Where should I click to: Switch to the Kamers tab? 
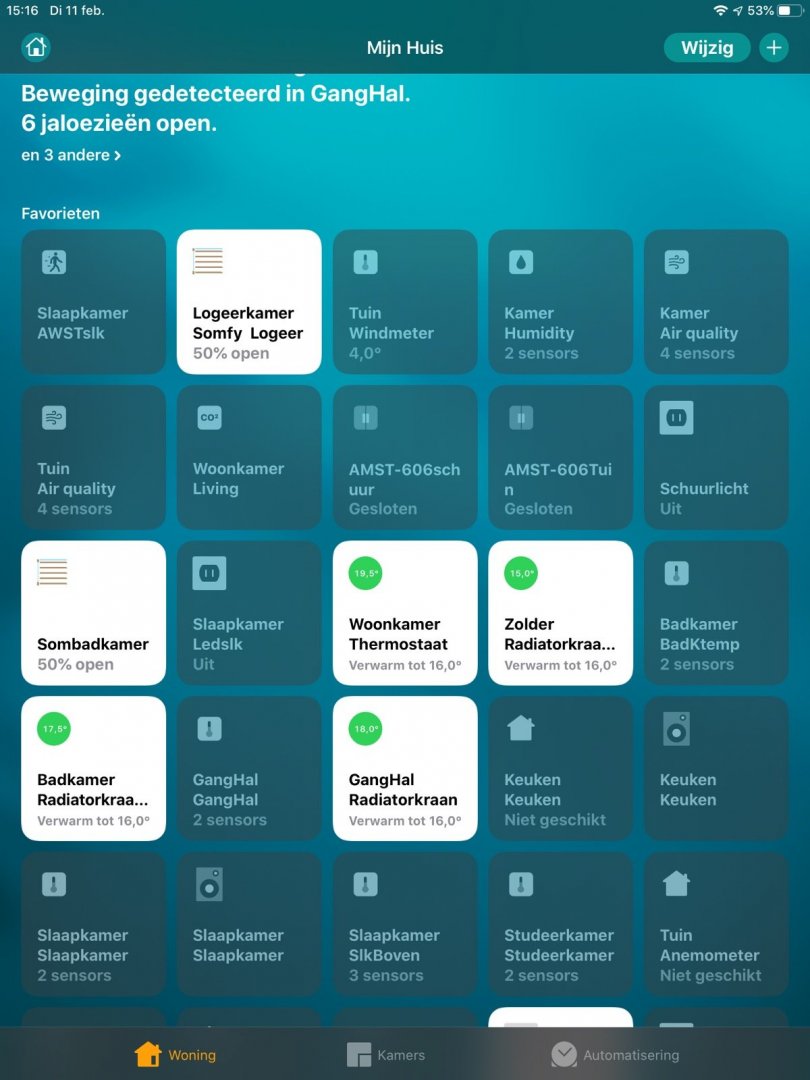386,1055
